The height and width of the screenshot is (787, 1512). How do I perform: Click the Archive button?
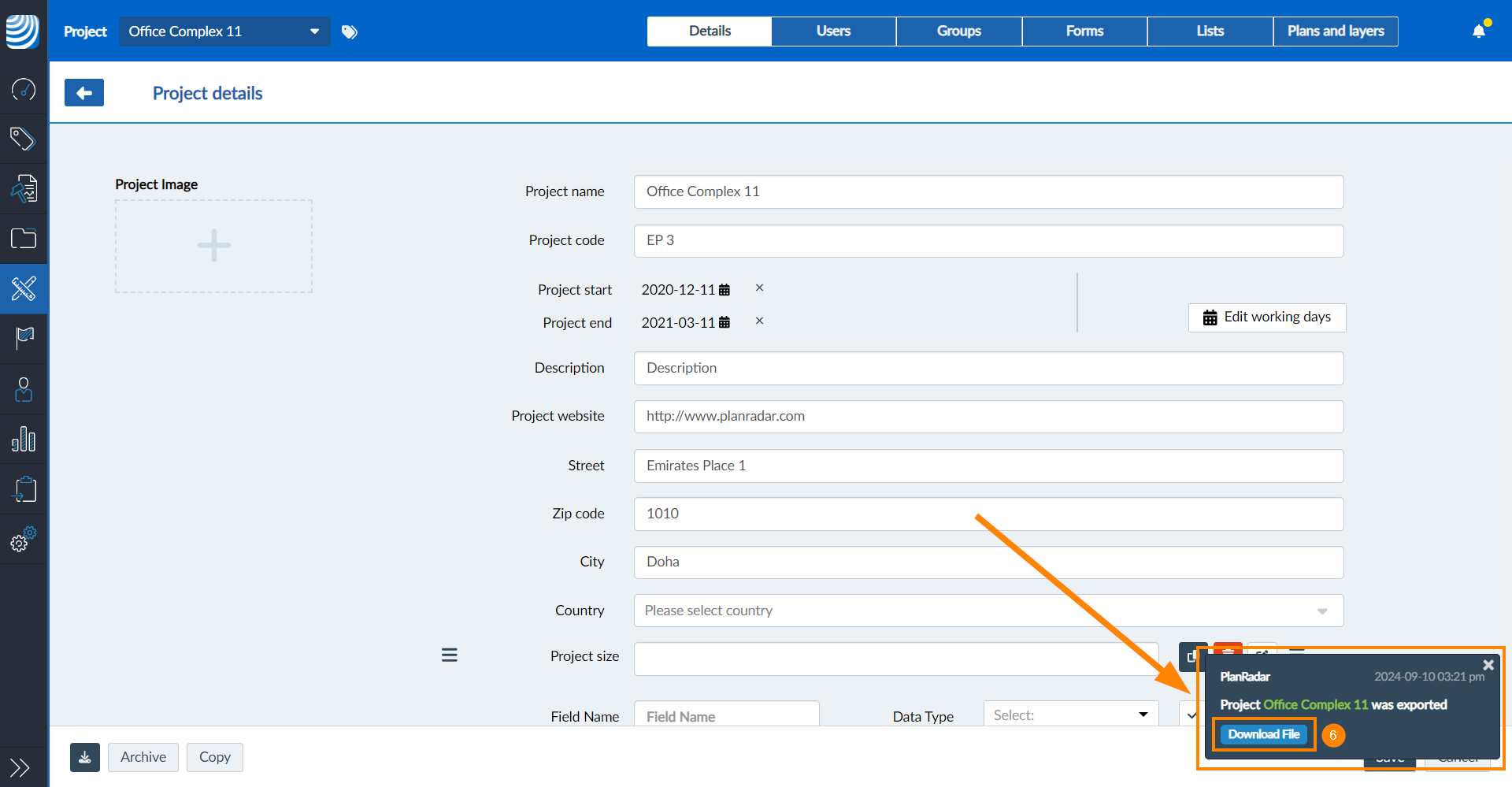(143, 757)
